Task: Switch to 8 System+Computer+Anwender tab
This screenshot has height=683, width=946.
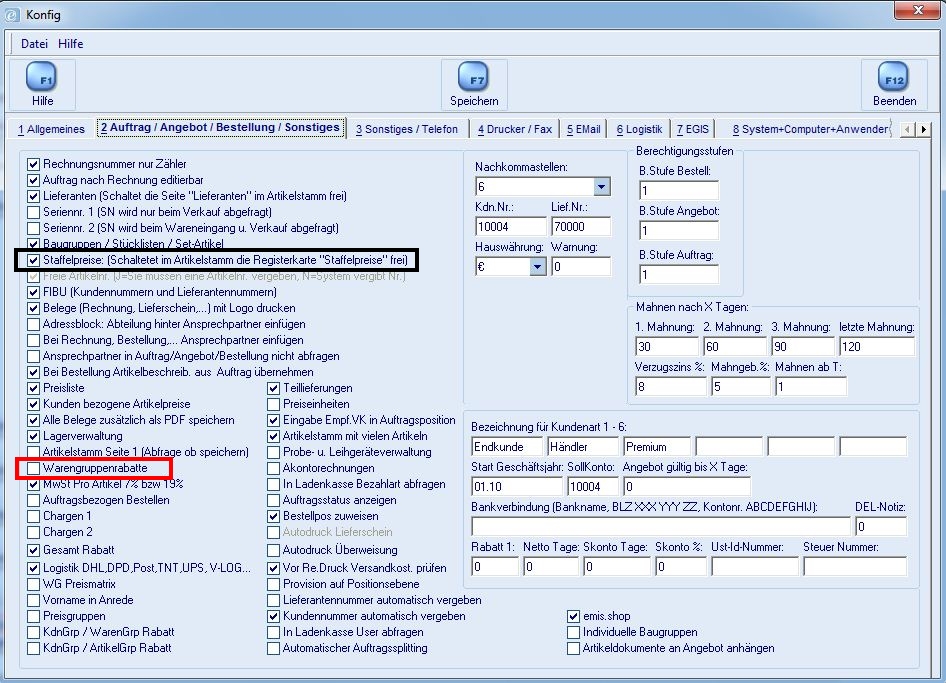Action: (x=810, y=129)
